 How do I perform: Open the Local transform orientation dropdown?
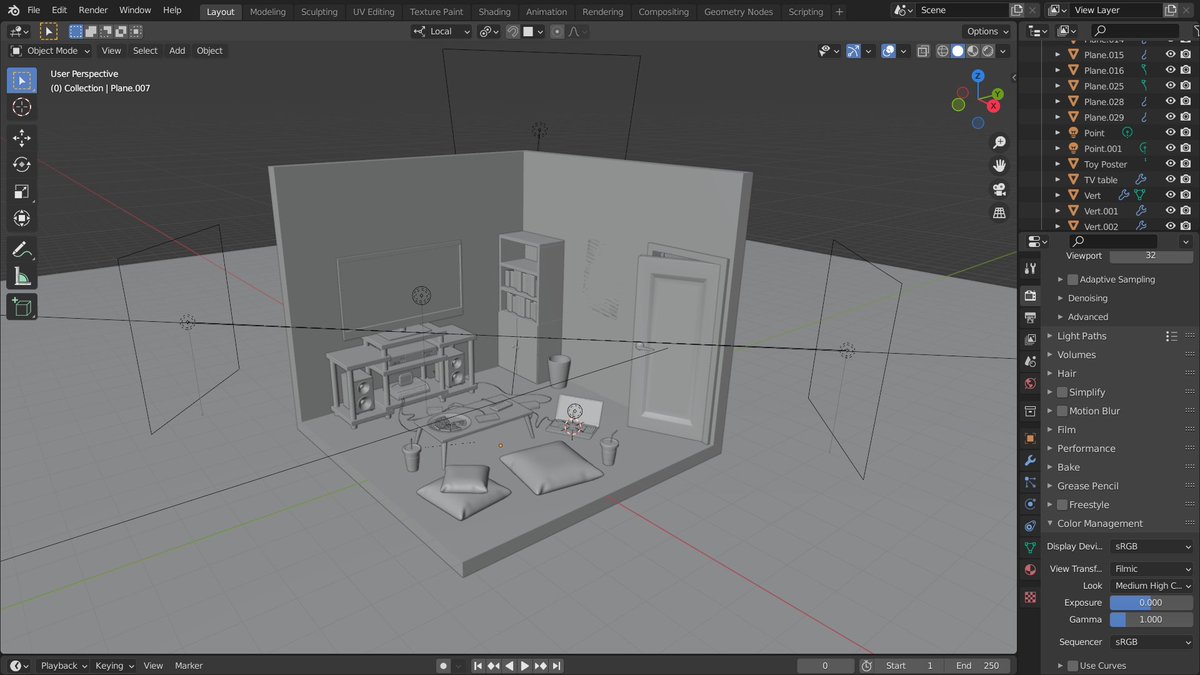[x=441, y=32]
